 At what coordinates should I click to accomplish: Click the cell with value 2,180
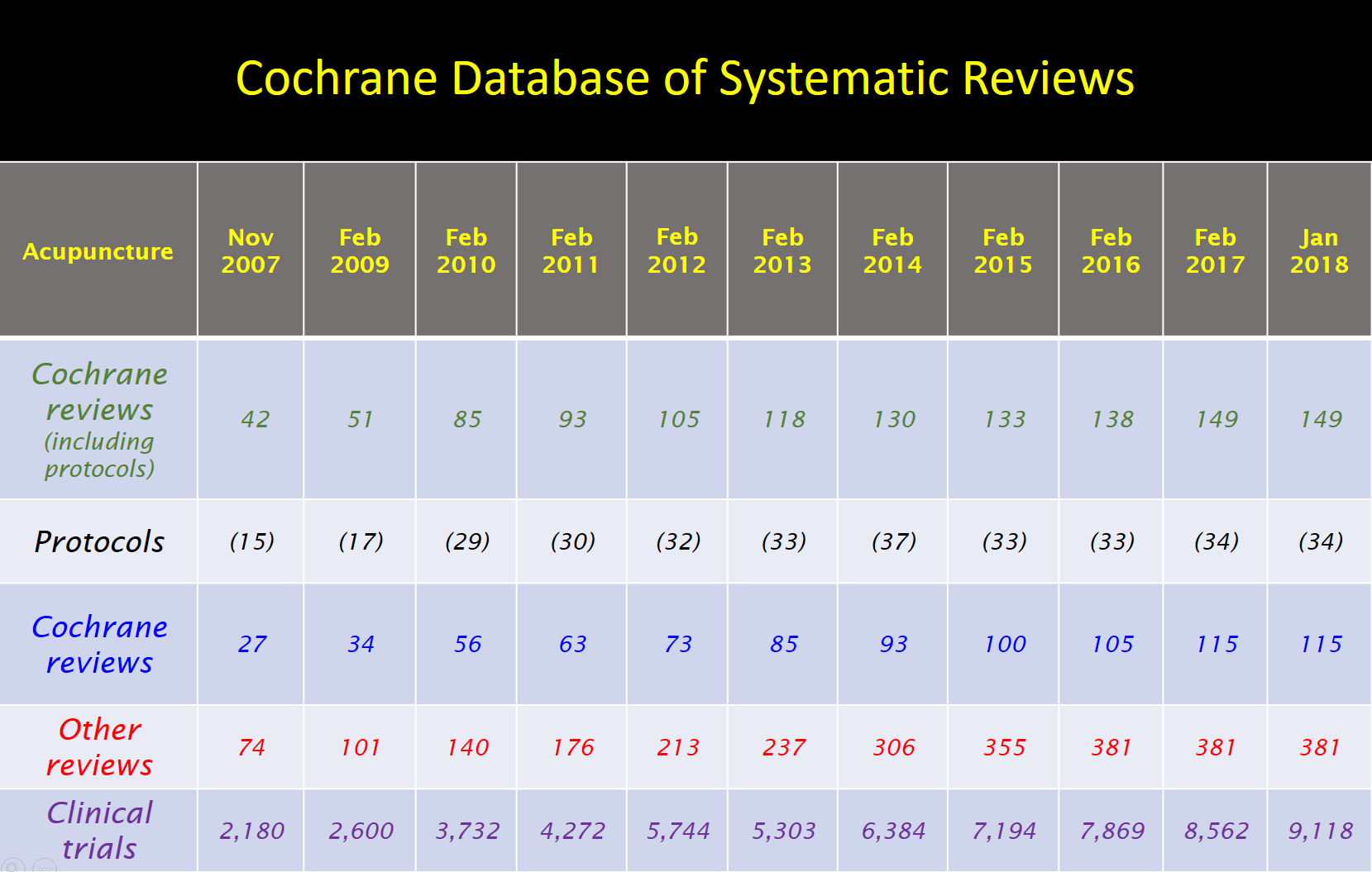click(x=251, y=830)
